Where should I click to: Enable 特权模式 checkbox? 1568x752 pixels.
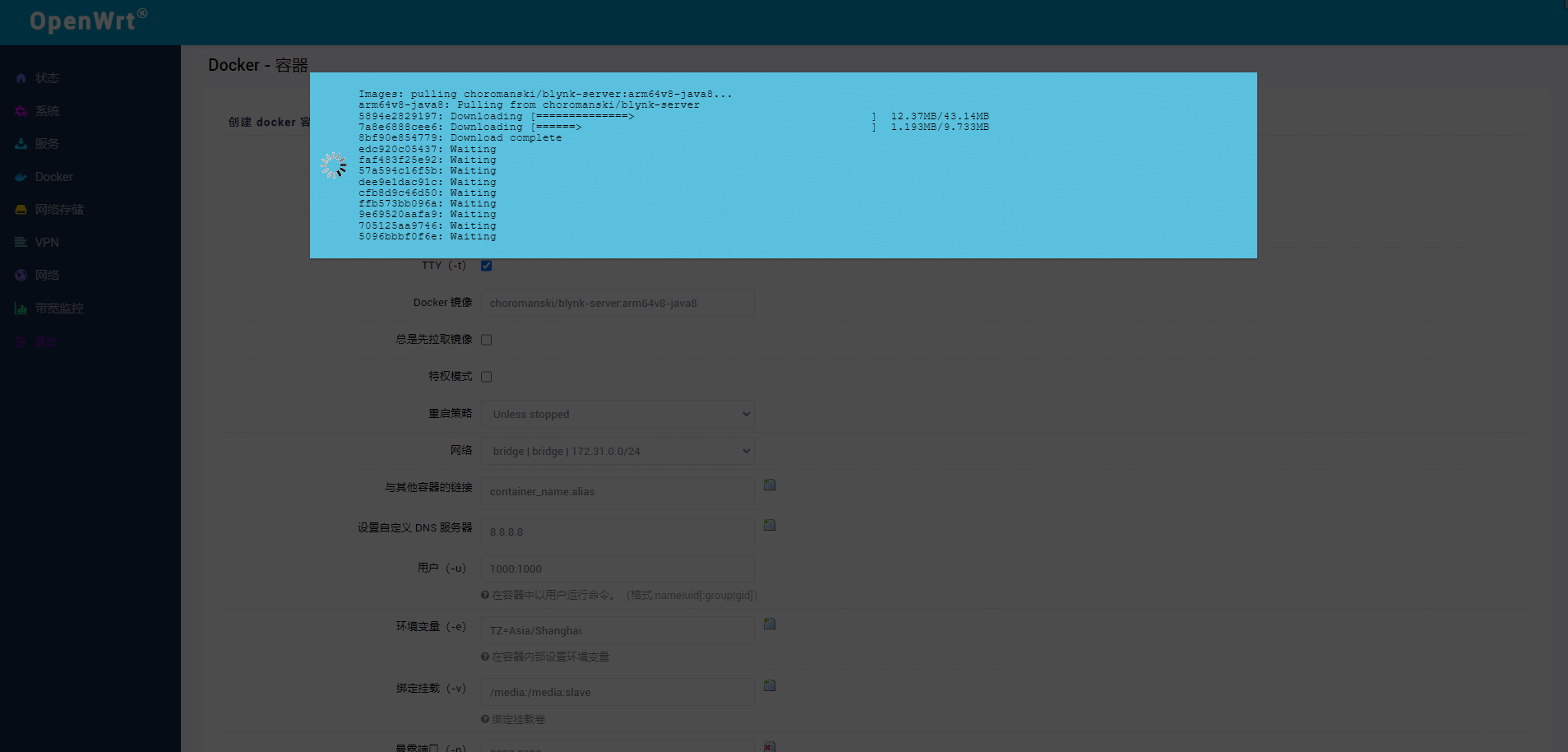click(486, 377)
